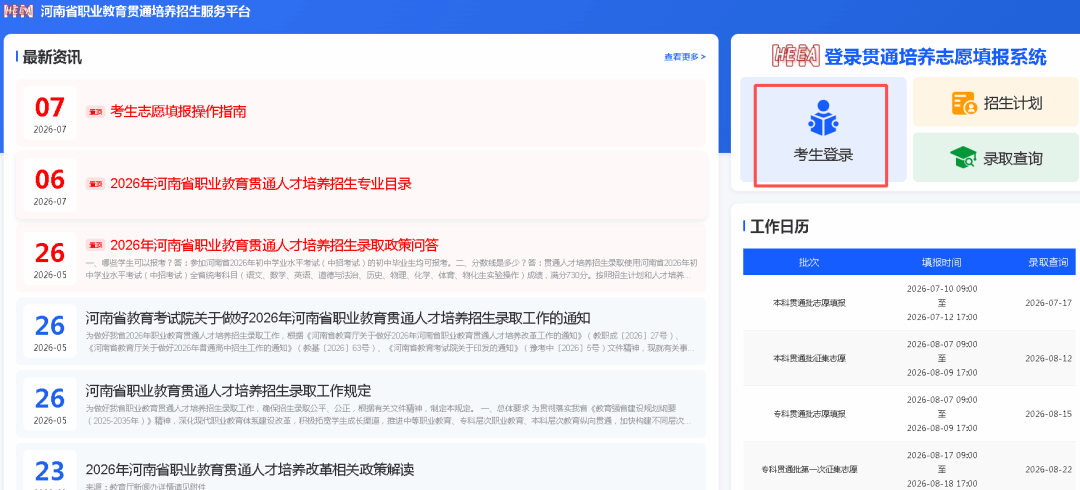Open 2026年河南省职业教育贯通人才培养招生专业目录

(x=261, y=184)
